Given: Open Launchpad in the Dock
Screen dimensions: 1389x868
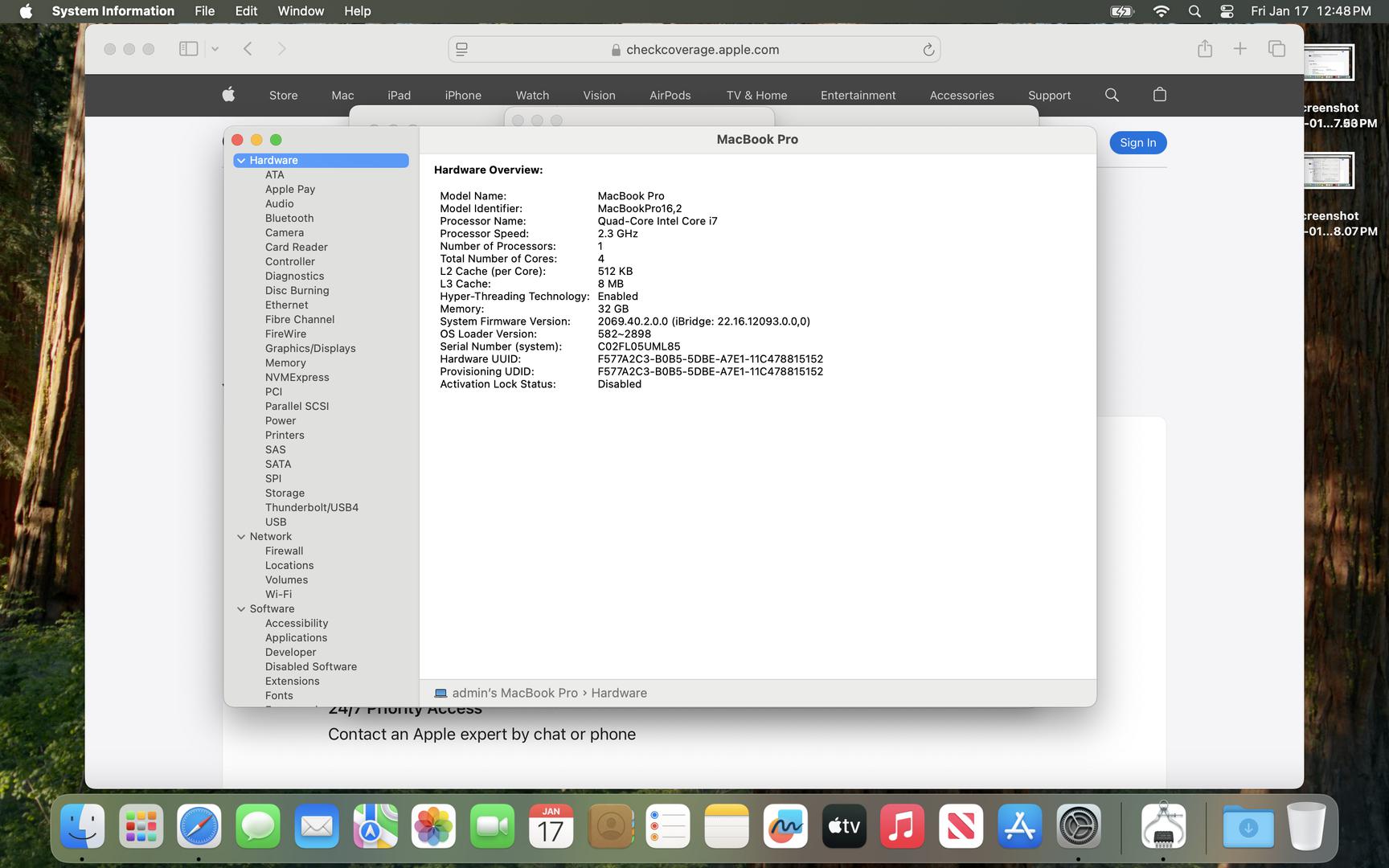Looking at the screenshot, I should click(x=141, y=826).
